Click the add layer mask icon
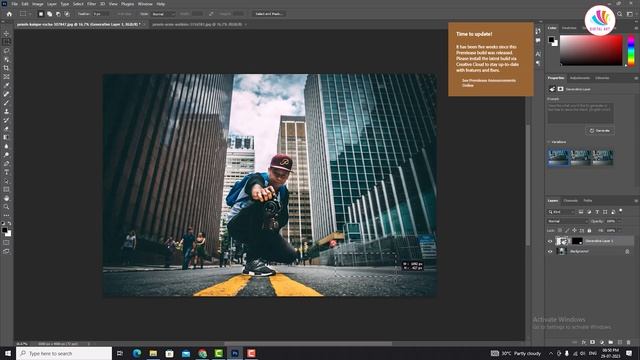Image resolution: width=640 pixels, height=360 pixels. pyautogui.click(x=592, y=342)
